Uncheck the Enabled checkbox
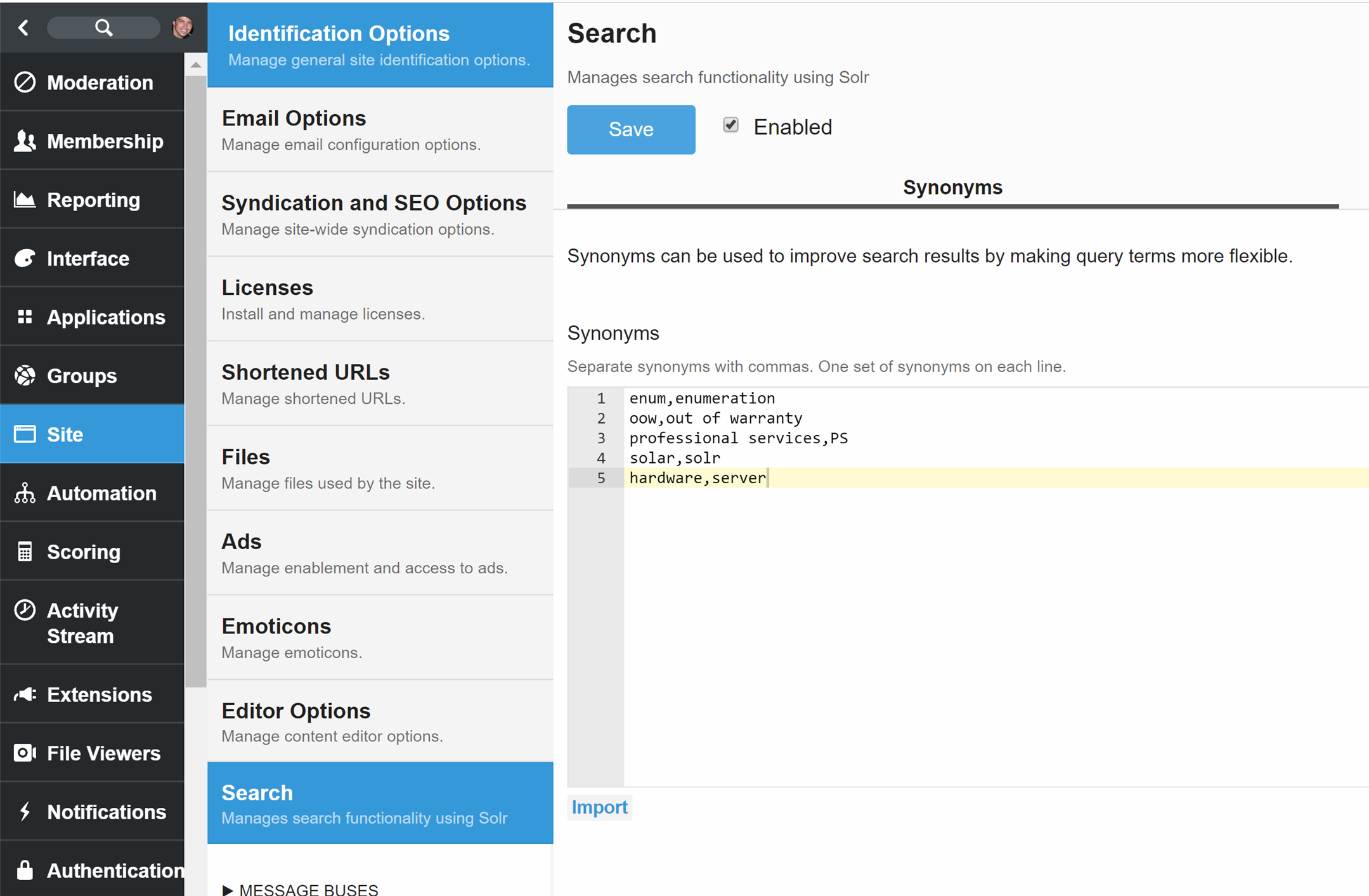 (x=730, y=125)
